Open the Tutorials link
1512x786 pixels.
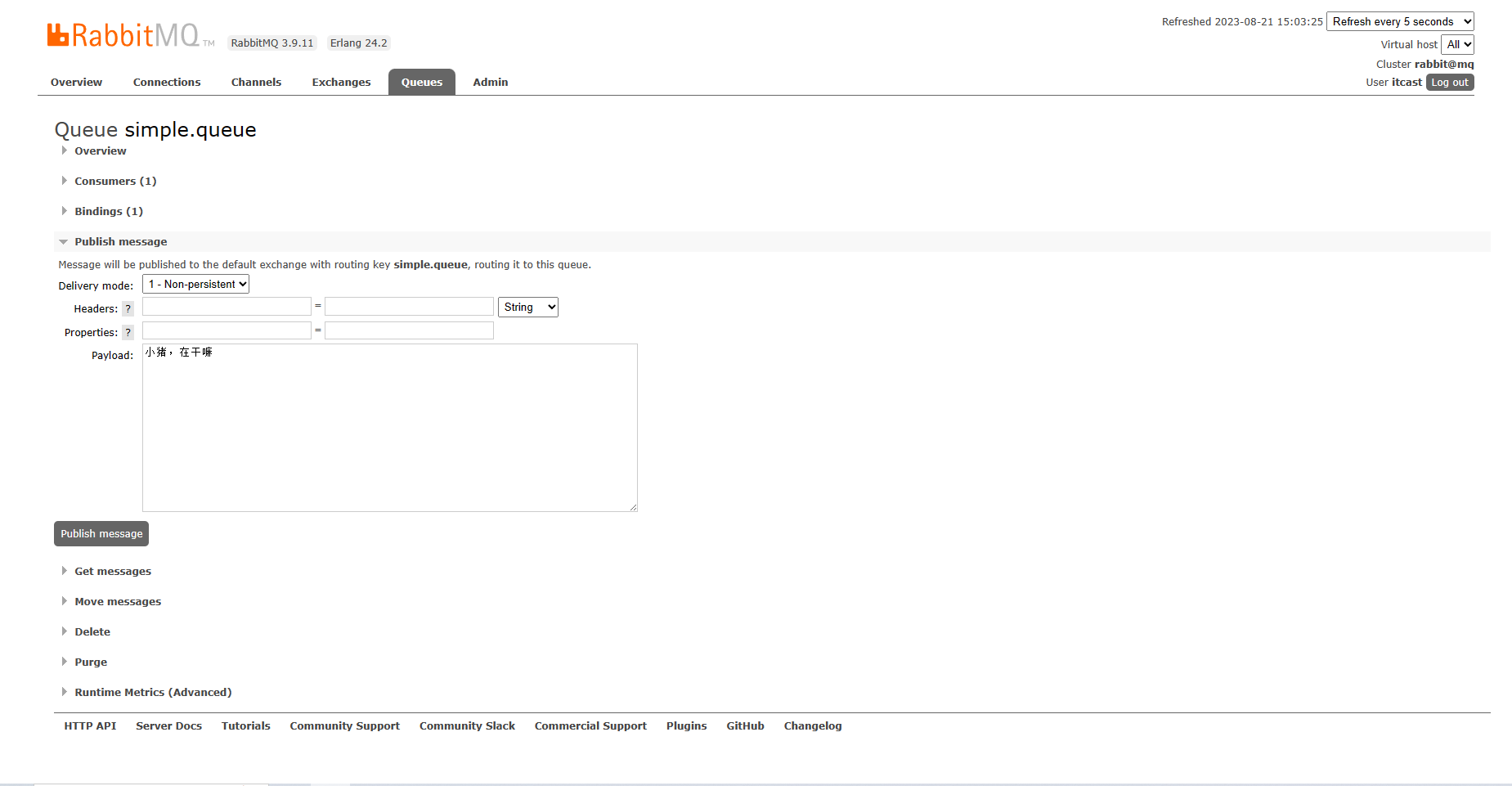(245, 725)
